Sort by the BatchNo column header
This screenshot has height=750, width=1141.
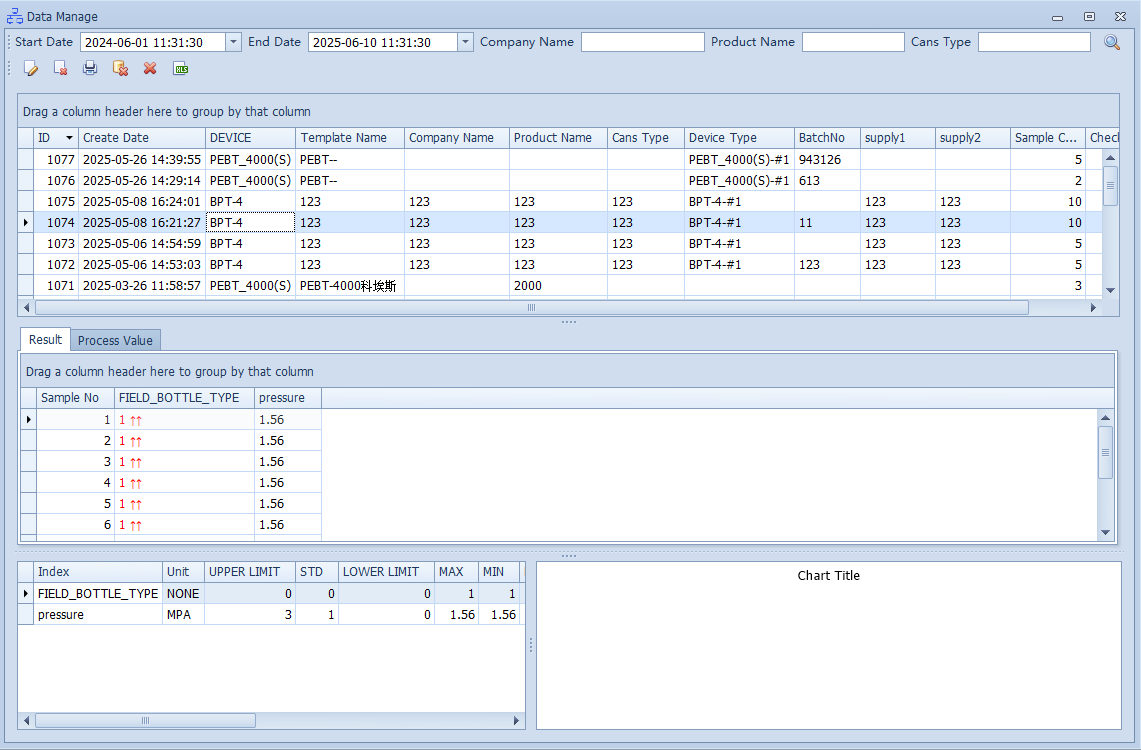click(827, 137)
